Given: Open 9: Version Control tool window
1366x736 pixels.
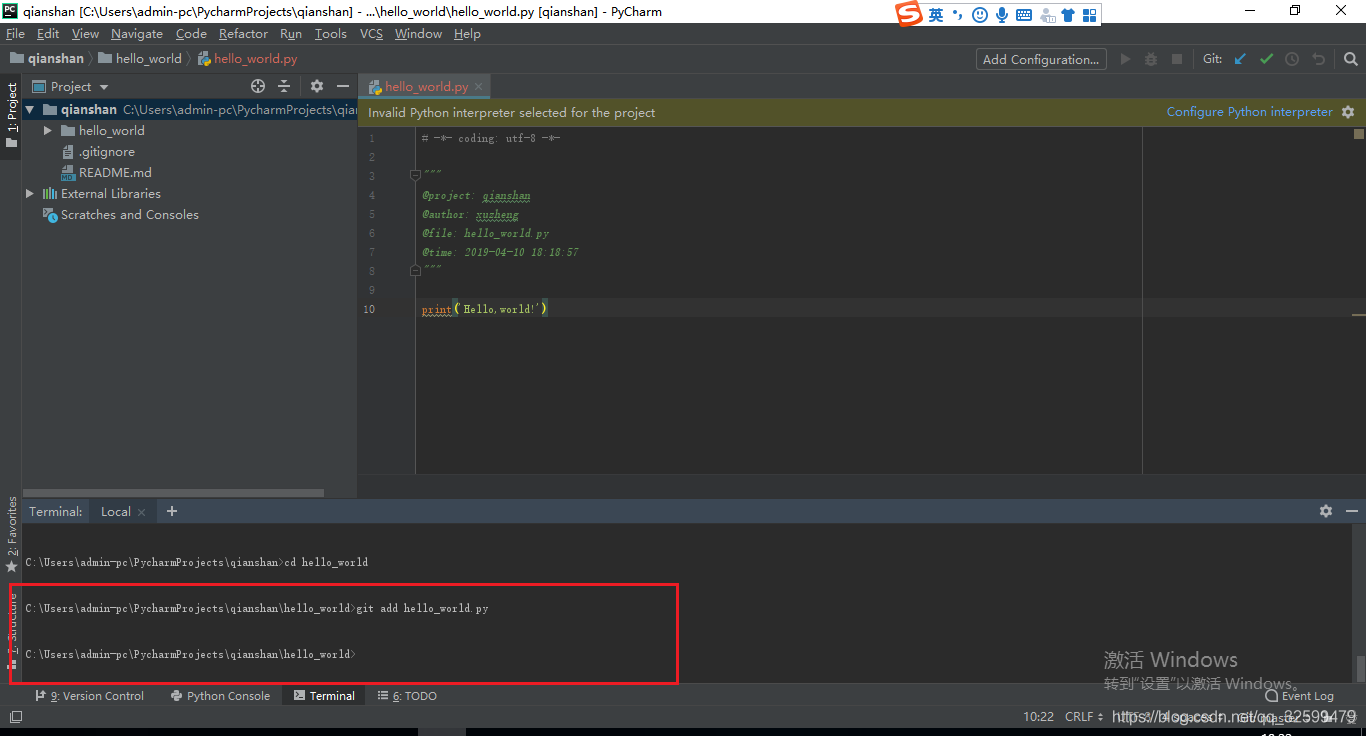Looking at the screenshot, I should [90, 696].
